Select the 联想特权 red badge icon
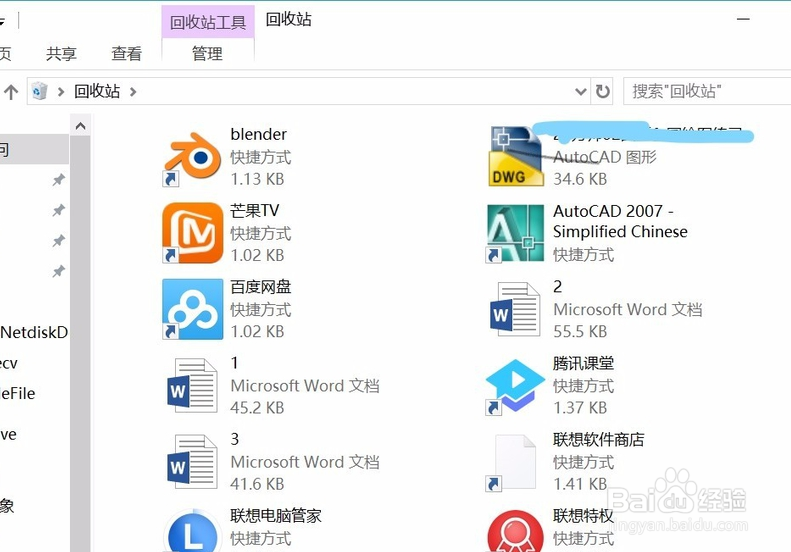 click(515, 531)
